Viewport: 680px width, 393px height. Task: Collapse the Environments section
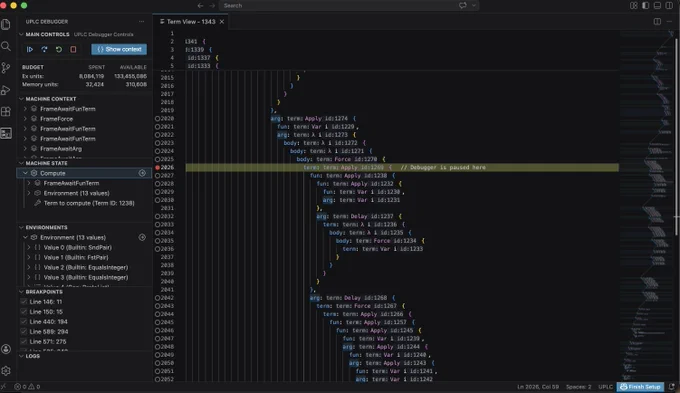click(x=21, y=227)
